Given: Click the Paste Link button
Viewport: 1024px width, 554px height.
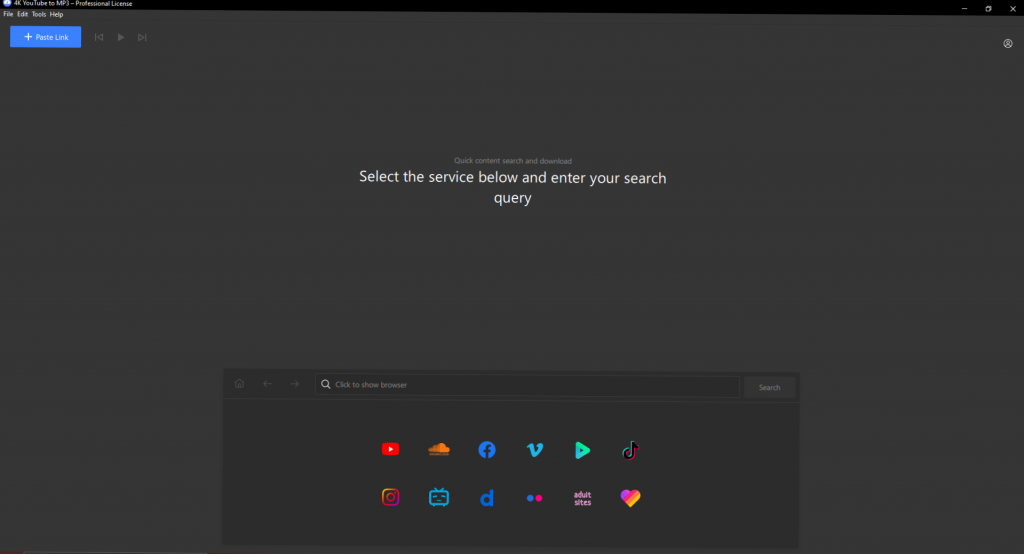Looking at the screenshot, I should point(46,37).
